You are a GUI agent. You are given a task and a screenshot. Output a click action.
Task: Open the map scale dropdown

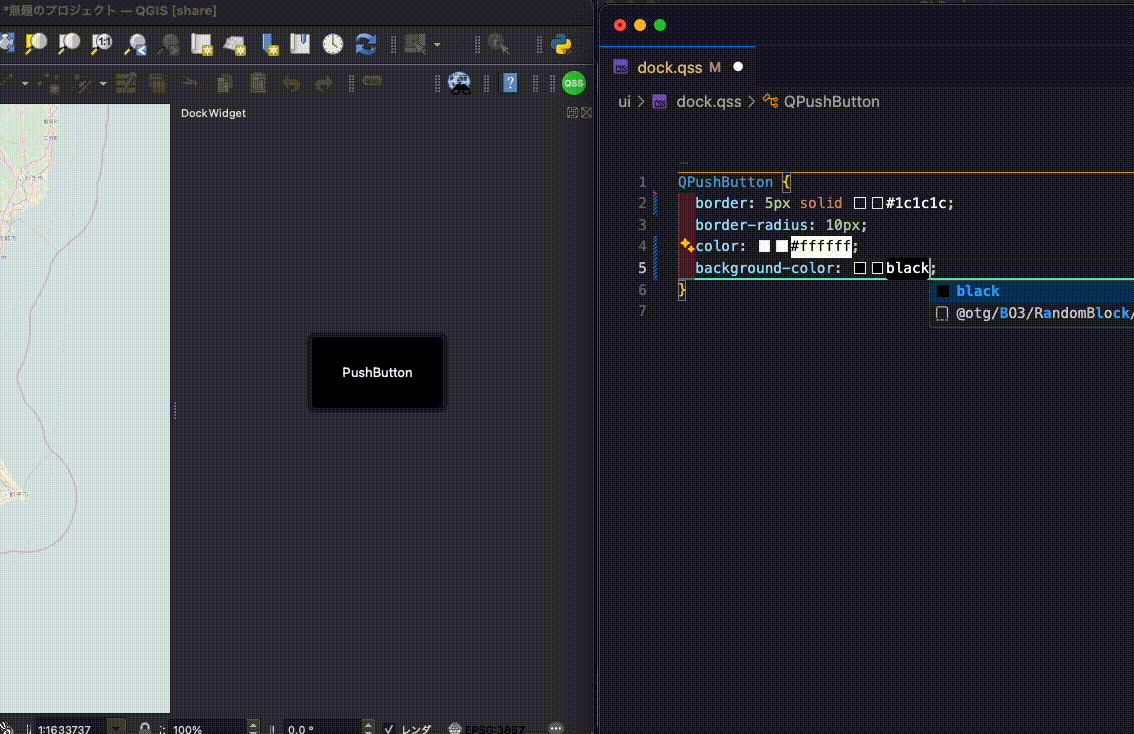tap(115, 727)
